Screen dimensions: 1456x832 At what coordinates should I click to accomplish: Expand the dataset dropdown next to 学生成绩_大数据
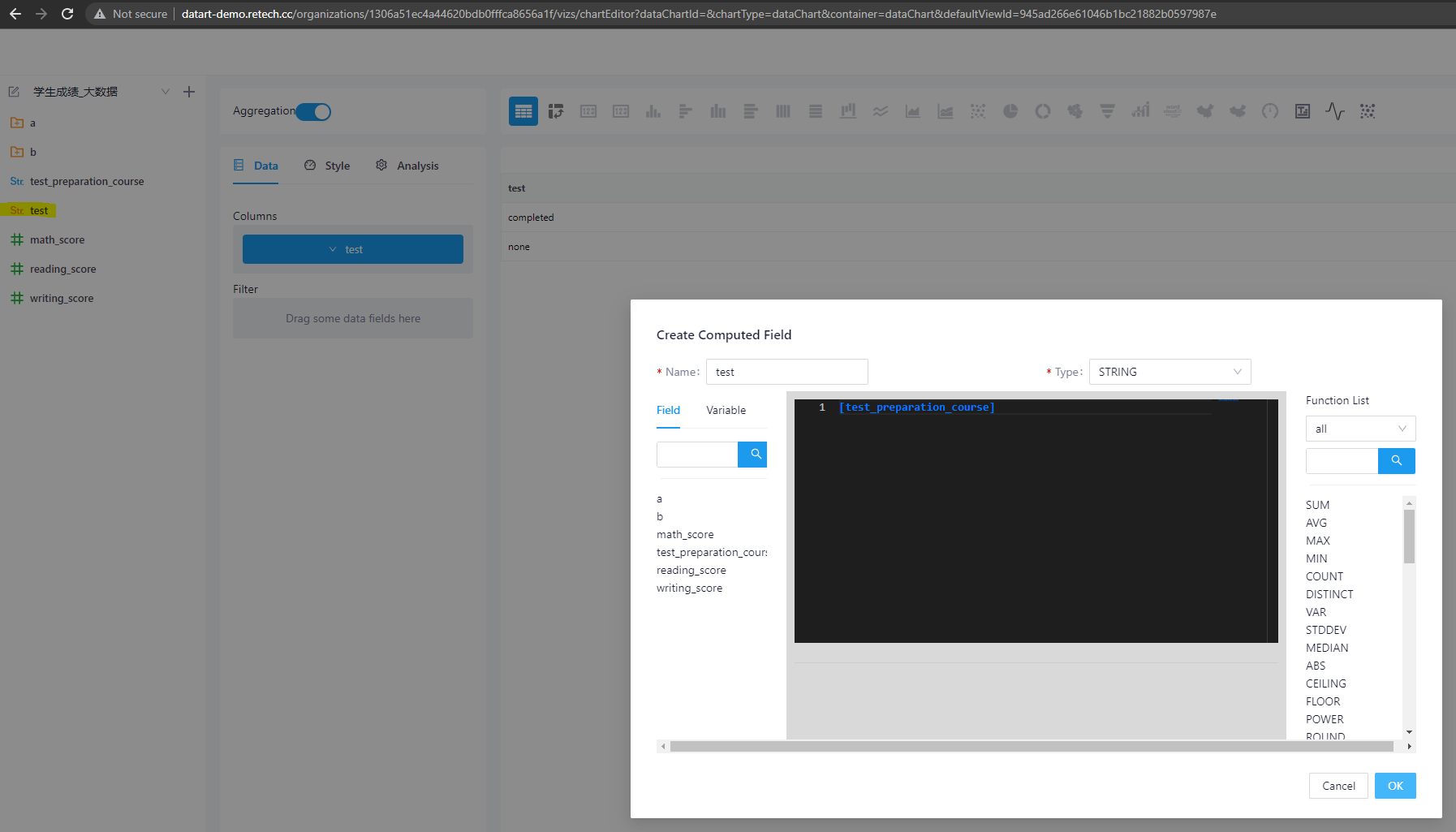[166, 92]
